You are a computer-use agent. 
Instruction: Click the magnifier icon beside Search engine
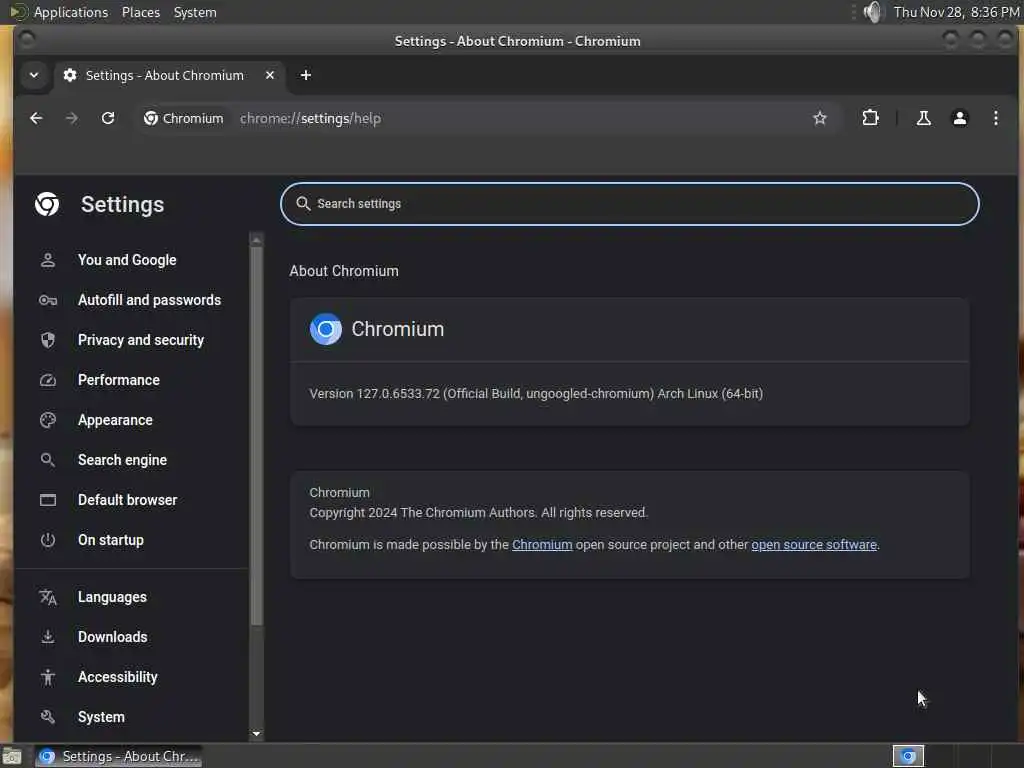(x=48, y=460)
